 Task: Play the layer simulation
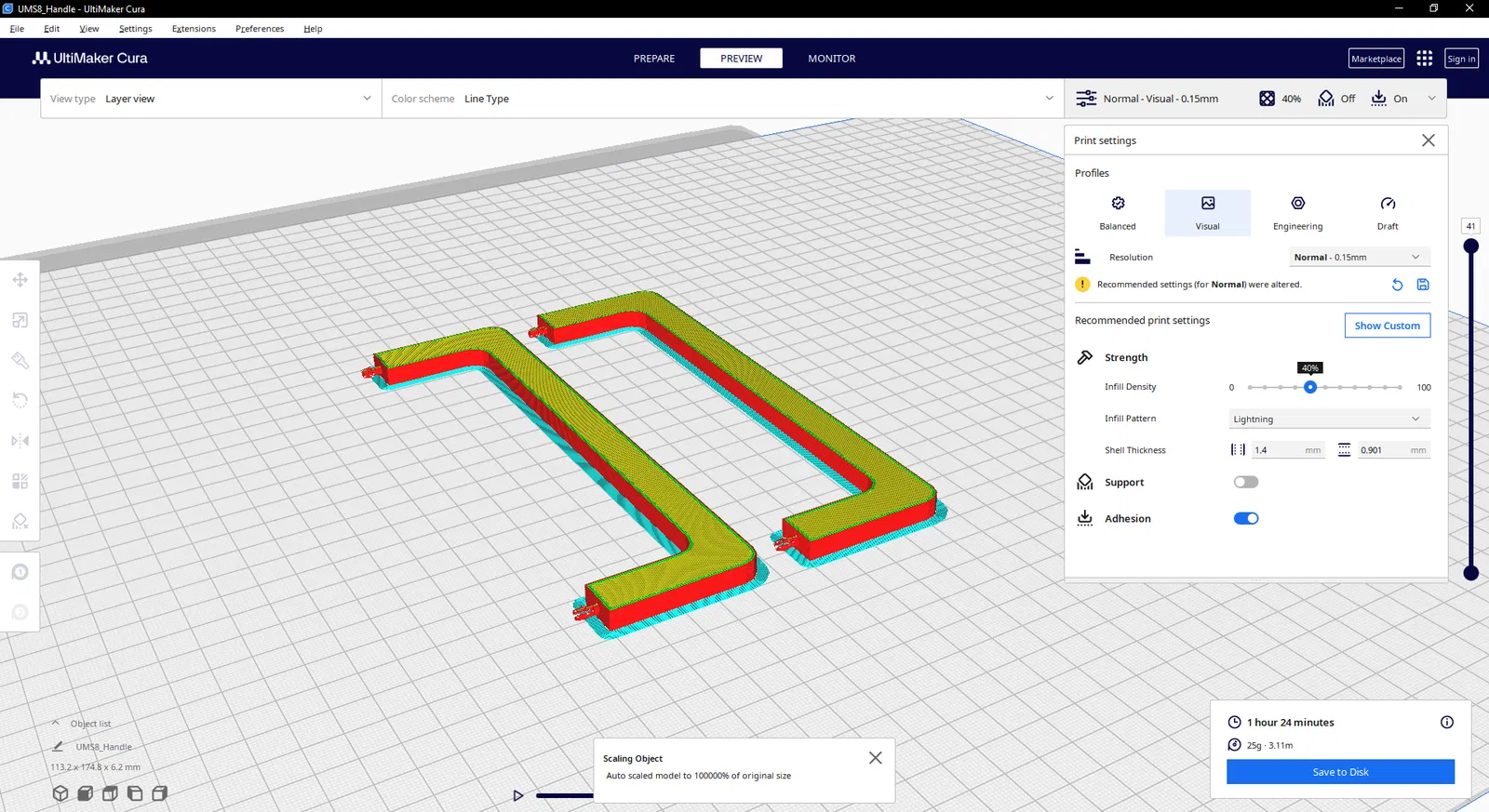pyautogui.click(x=518, y=795)
